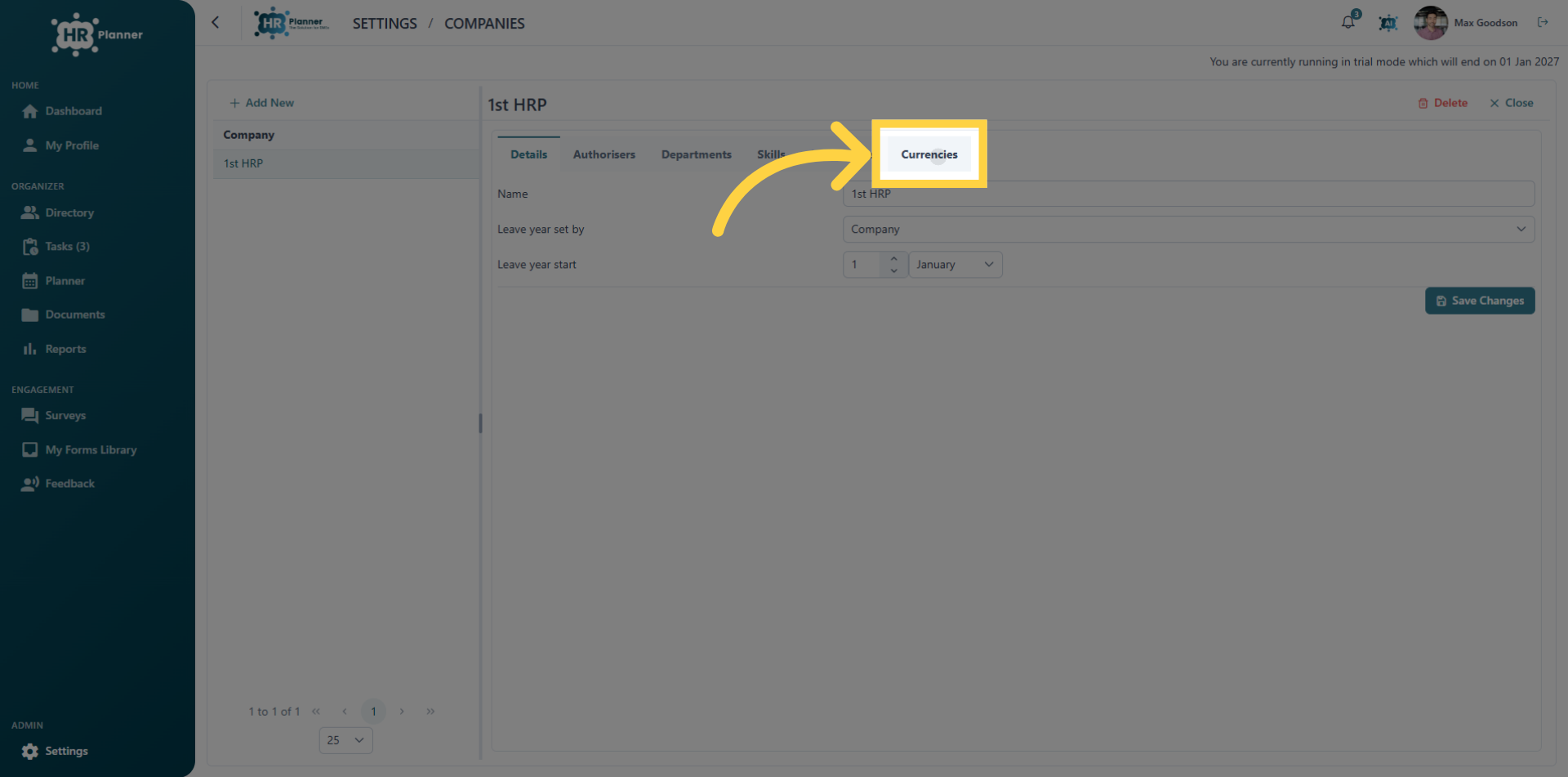Click the Name input field
The height and width of the screenshot is (777, 1568).
click(x=1188, y=194)
